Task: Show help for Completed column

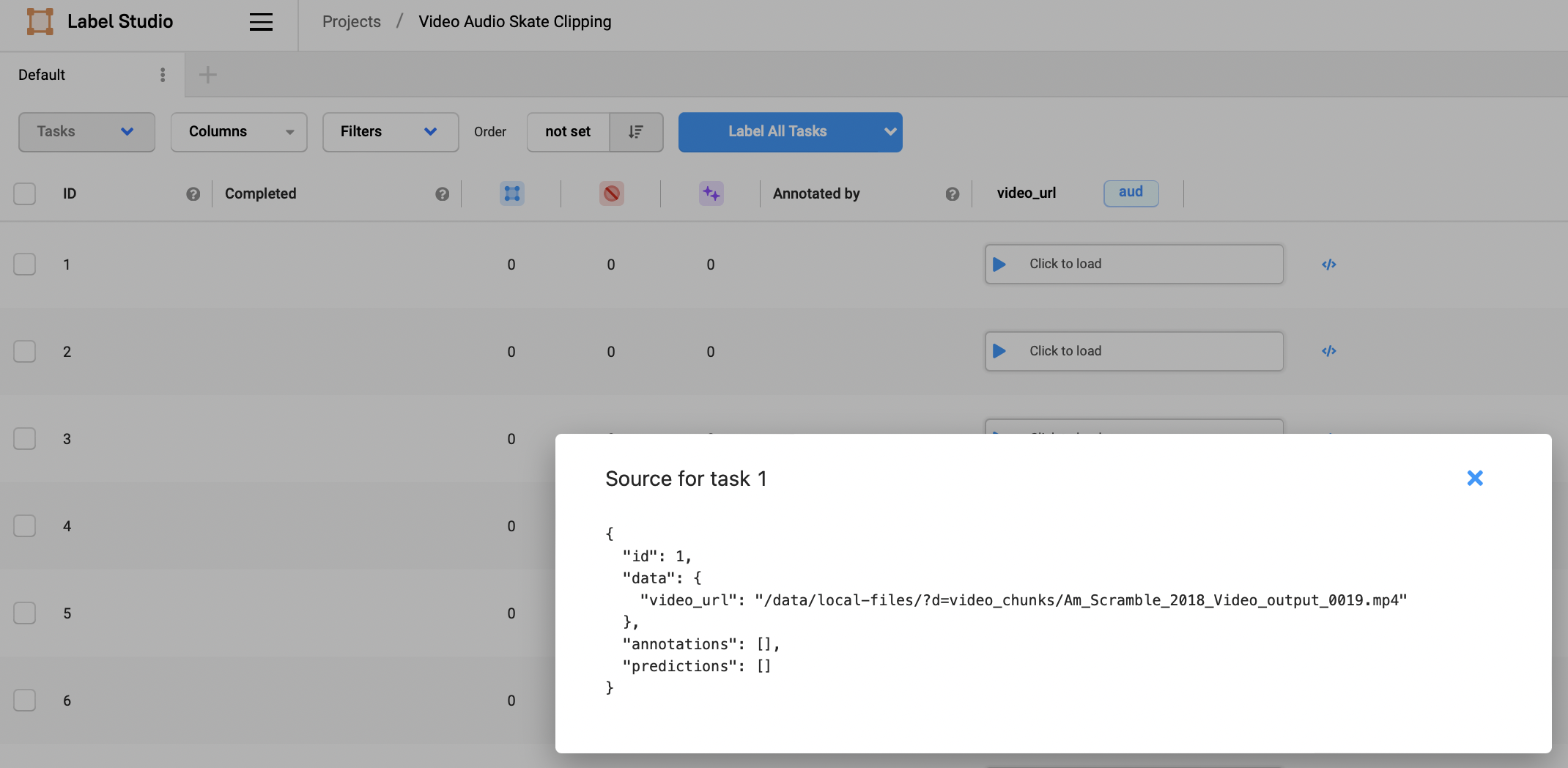Action: 443,194
